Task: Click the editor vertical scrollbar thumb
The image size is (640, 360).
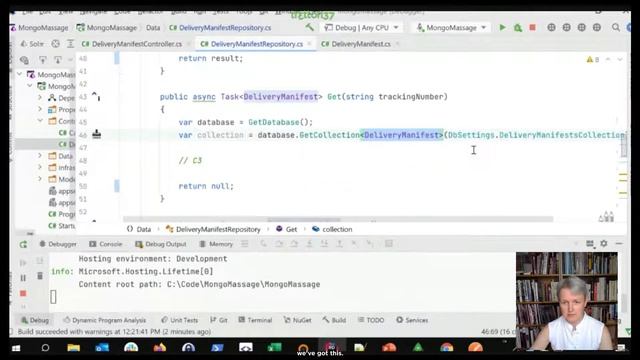Action: [x=624, y=146]
